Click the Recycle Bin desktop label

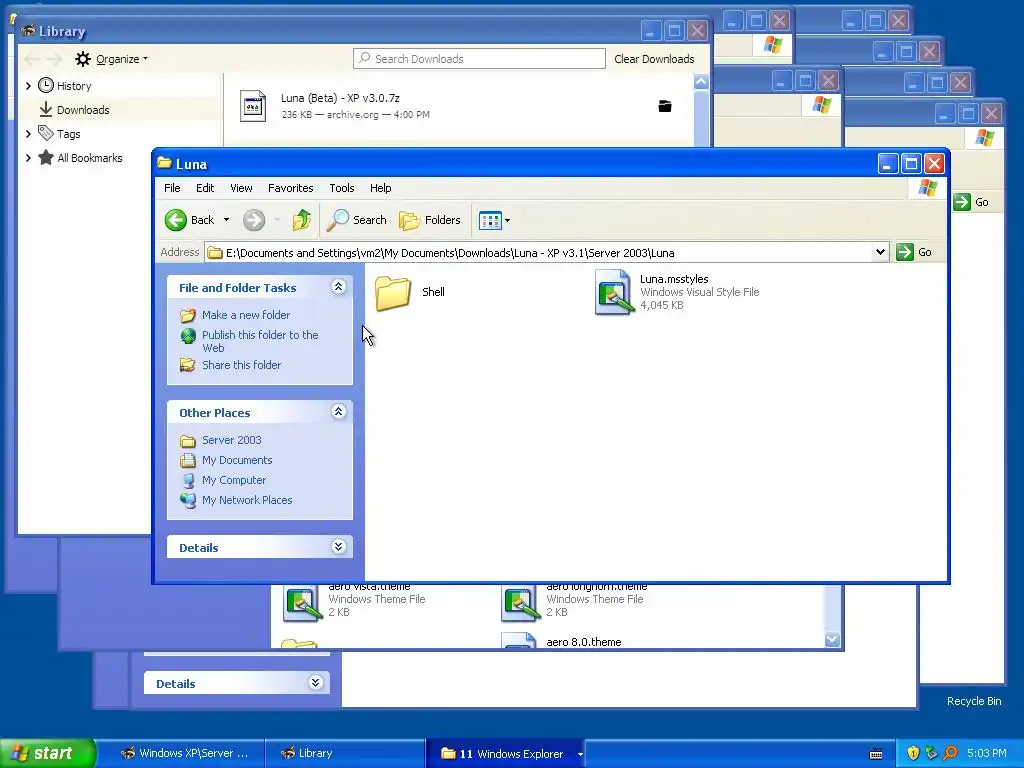(974, 701)
